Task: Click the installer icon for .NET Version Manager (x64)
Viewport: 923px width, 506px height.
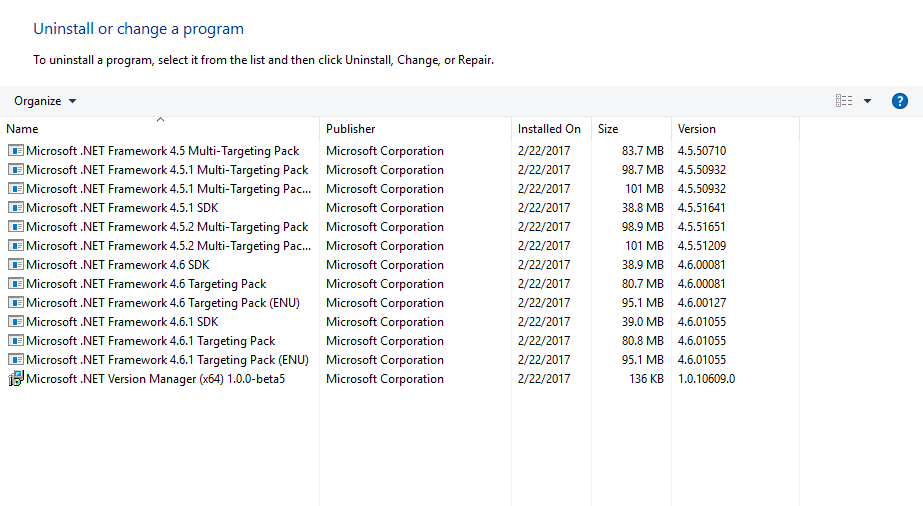Action: (x=16, y=378)
